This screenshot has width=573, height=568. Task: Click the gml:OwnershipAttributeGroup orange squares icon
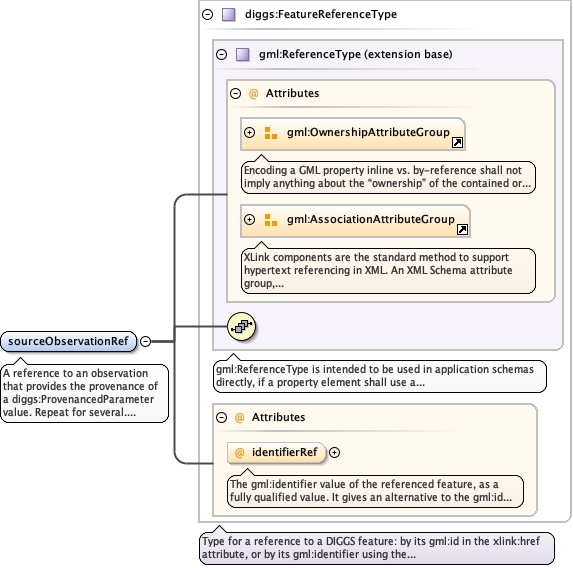(x=270, y=133)
